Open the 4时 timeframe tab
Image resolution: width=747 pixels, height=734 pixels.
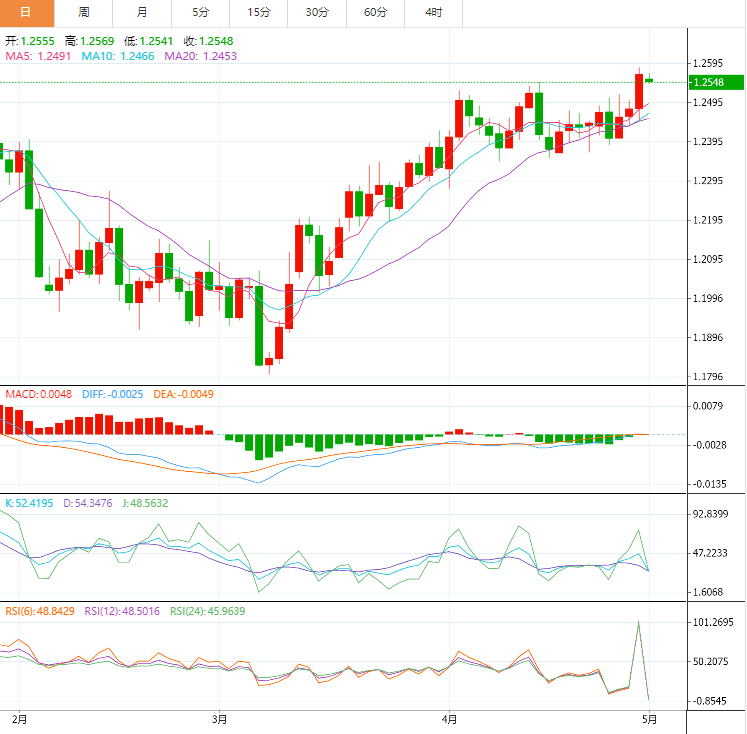(434, 13)
